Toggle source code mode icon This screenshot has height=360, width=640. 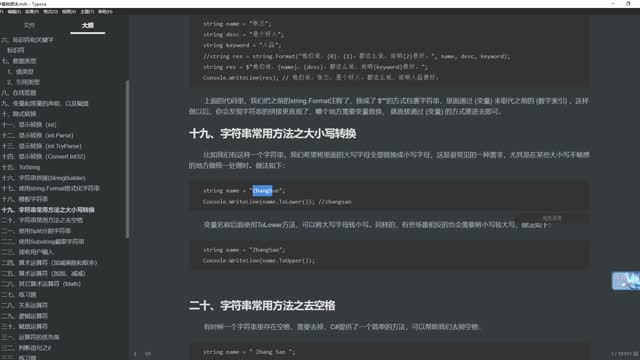148,354
